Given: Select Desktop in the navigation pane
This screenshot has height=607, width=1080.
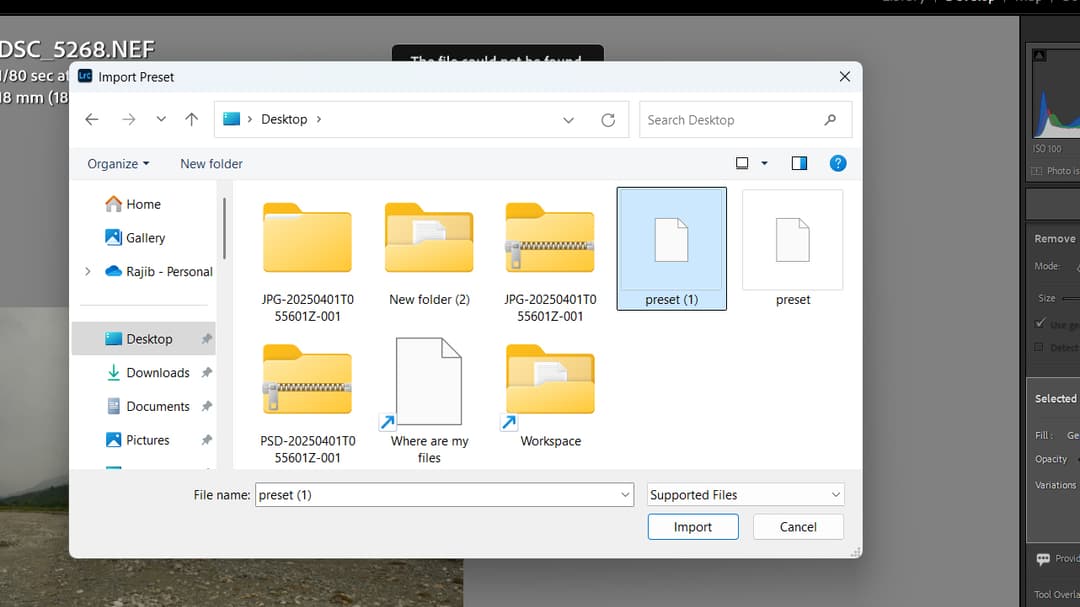Looking at the screenshot, I should (143, 339).
